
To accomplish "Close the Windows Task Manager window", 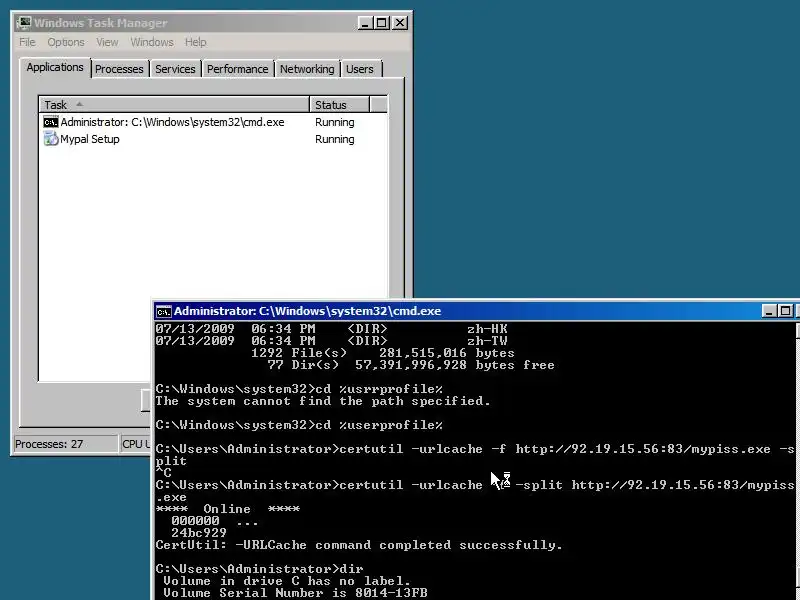I will click(400, 23).
